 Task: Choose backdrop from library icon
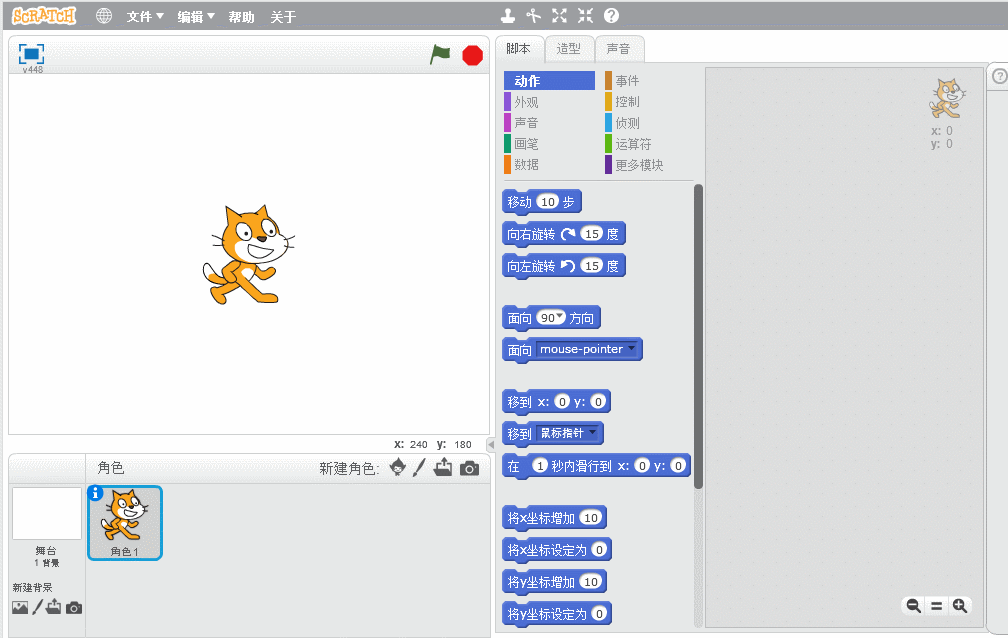(20, 607)
